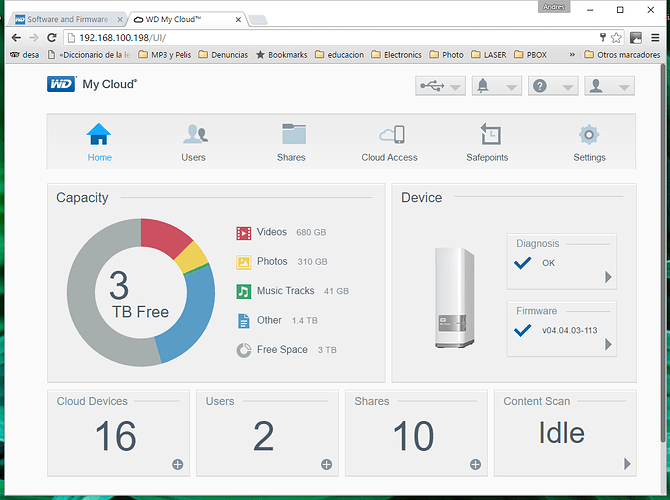Screen dimensions: 670x500
Task: Add a new user with plus icon
Action: click(326, 465)
